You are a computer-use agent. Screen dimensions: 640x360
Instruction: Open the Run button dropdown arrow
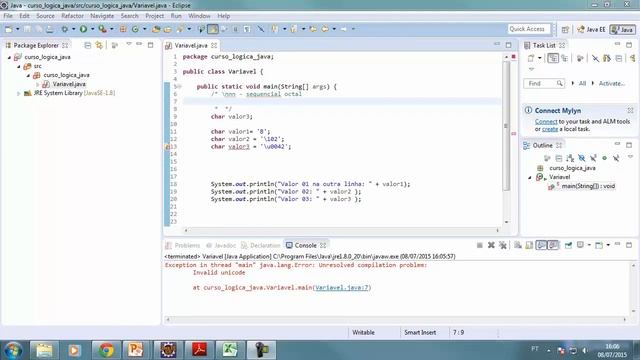(x=92, y=29)
